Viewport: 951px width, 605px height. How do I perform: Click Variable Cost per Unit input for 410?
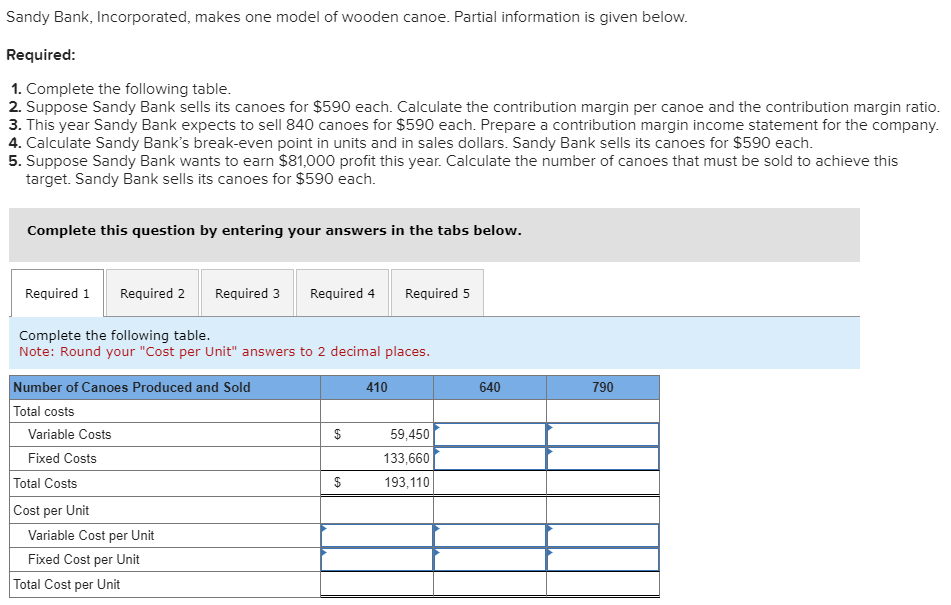coord(377,536)
